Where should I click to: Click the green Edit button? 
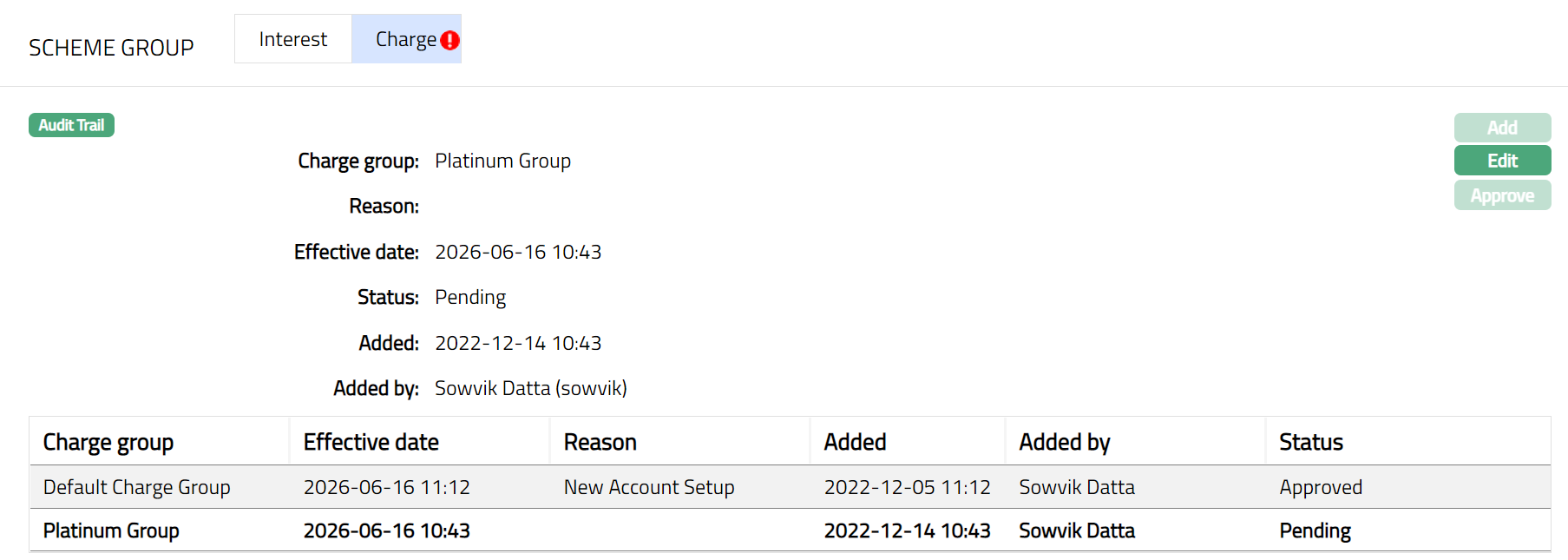point(1501,161)
